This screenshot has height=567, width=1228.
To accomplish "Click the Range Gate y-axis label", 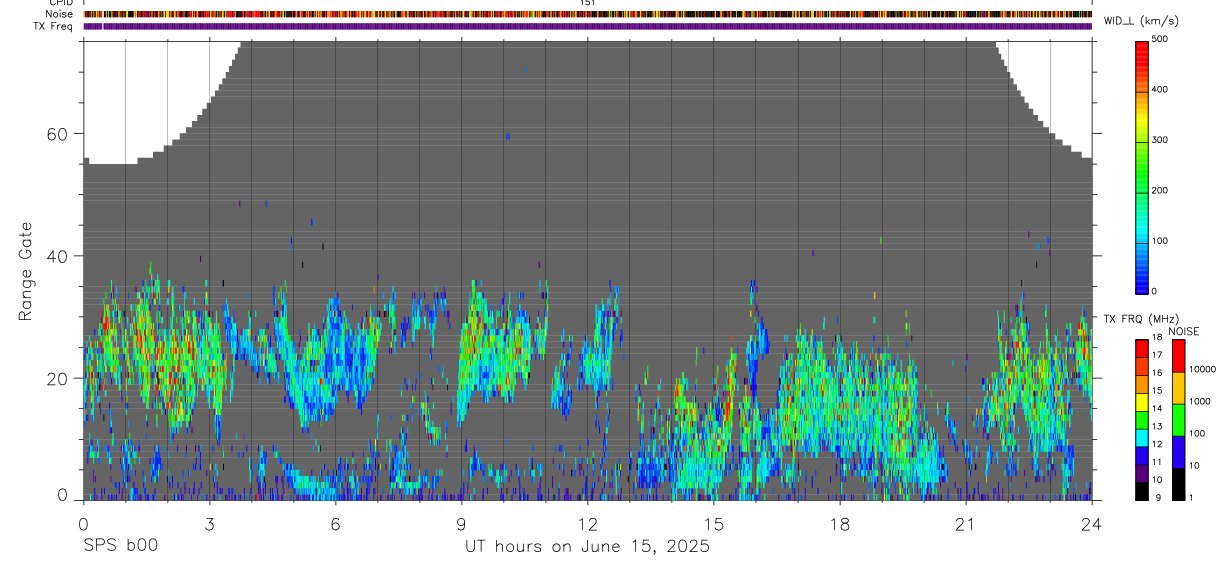I will (x=25, y=270).
